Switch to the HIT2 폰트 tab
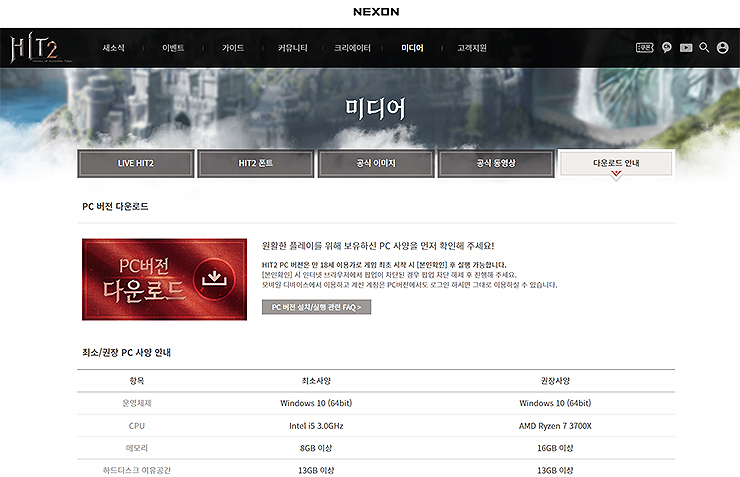This screenshot has height=477, width=740. click(256, 163)
